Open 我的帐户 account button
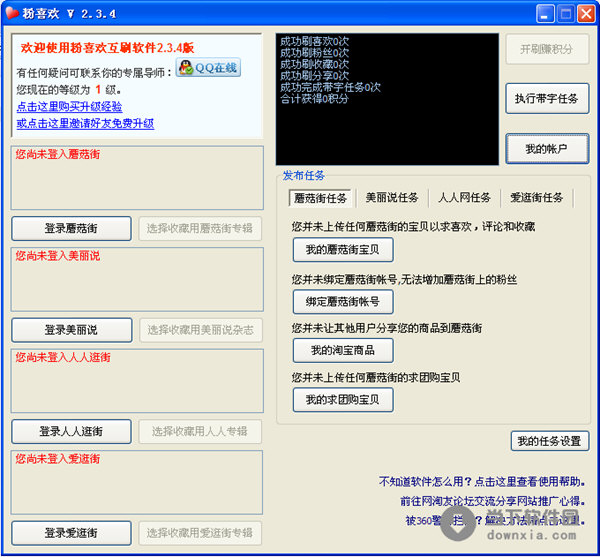This screenshot has width=600, height=557. coord(546,149)
